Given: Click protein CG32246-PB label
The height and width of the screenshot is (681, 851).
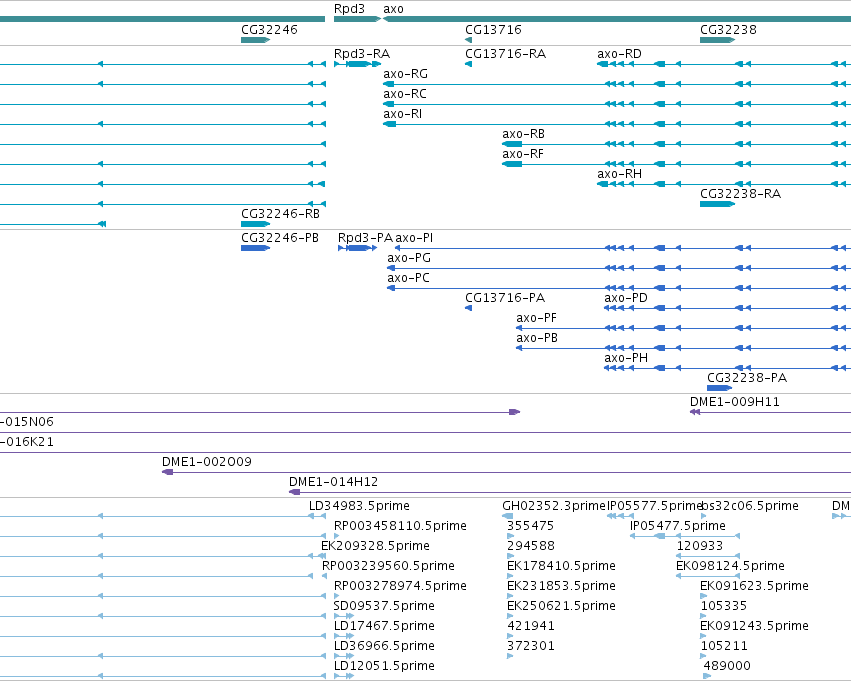Looking at the screenshot, I should (280, 238).
